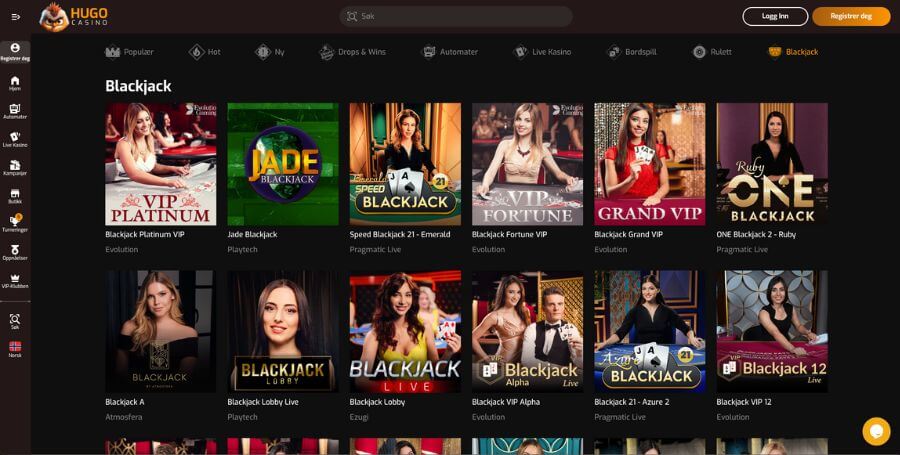900x455 pixels.
Task: Click the 'Atmosfera' provider label
Action: click(x=123, y=417)
